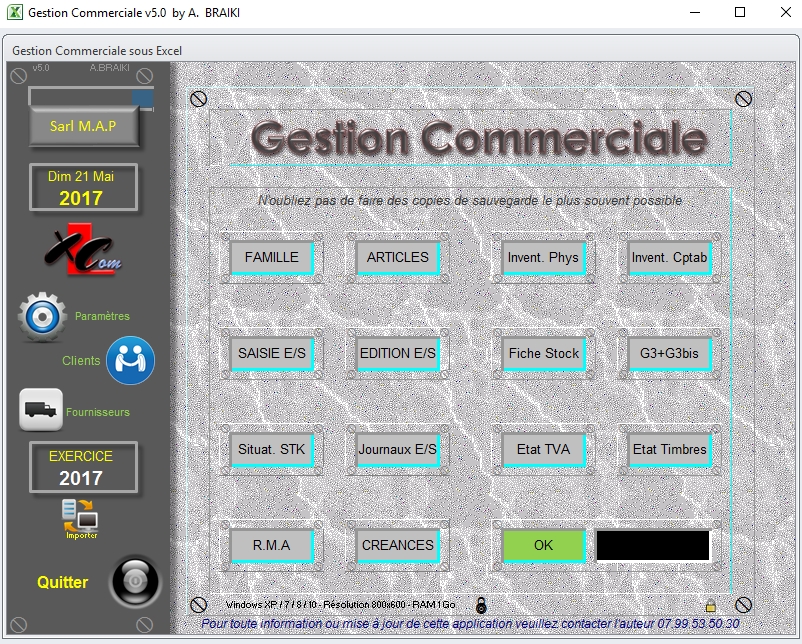The image size is (802, 644).
Task: Click the EXERCICE 2017 display
Action: coord(83,464)
